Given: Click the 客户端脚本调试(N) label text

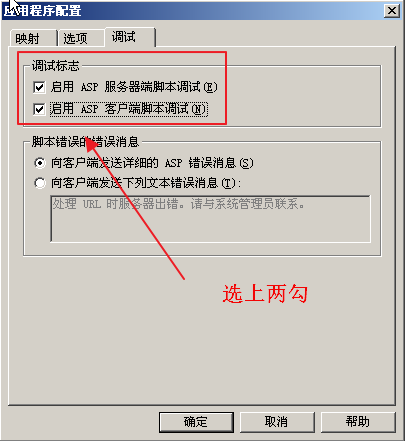Looking at the screenshot, I should click(x=156, y=109).
